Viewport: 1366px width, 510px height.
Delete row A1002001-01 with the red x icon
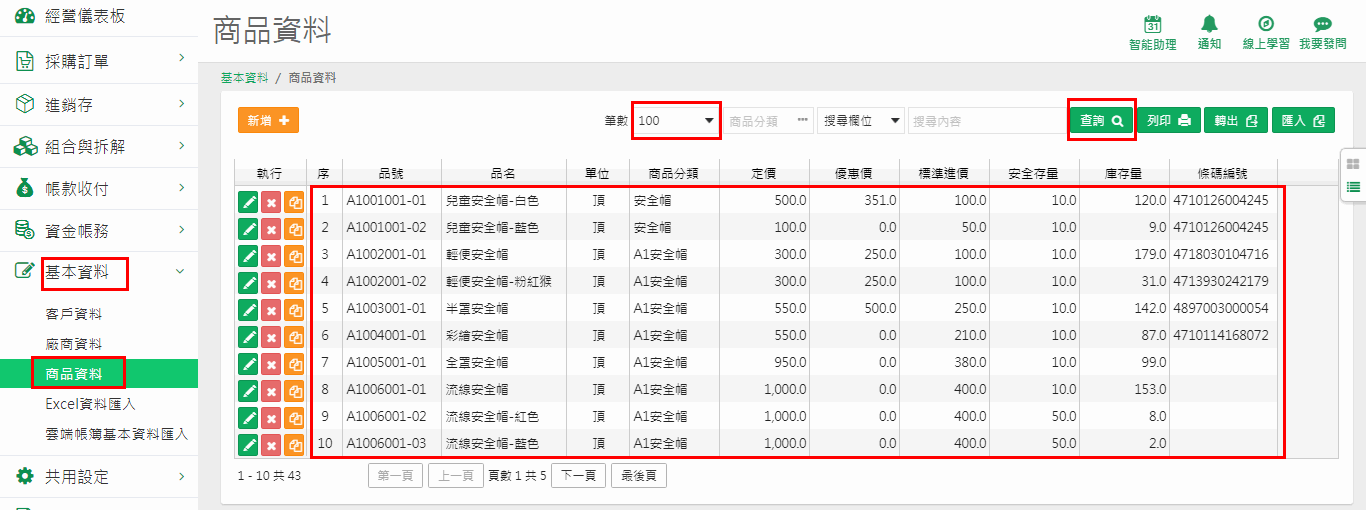click(271, 255)
